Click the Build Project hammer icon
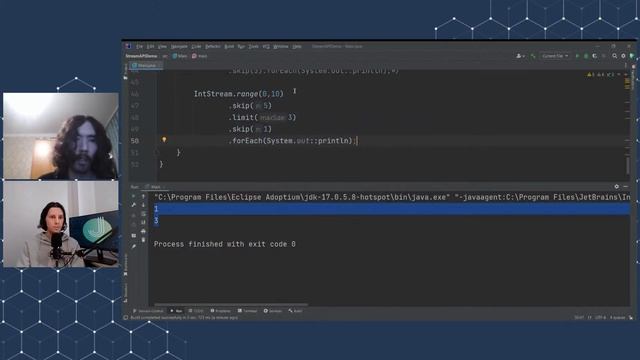The height and width of the screenshot is (360, 640). click(533, 56)
